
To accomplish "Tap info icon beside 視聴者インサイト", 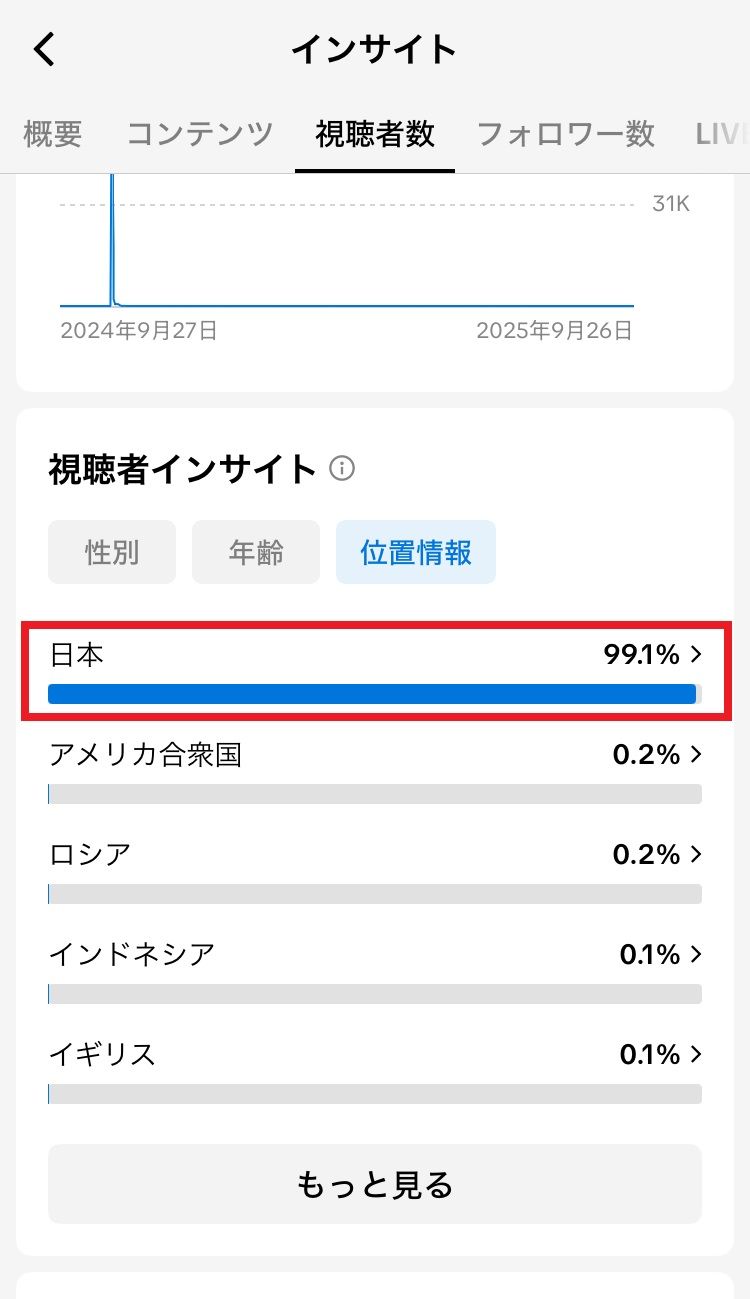I will pyautogui.click(x=342, y=468).
